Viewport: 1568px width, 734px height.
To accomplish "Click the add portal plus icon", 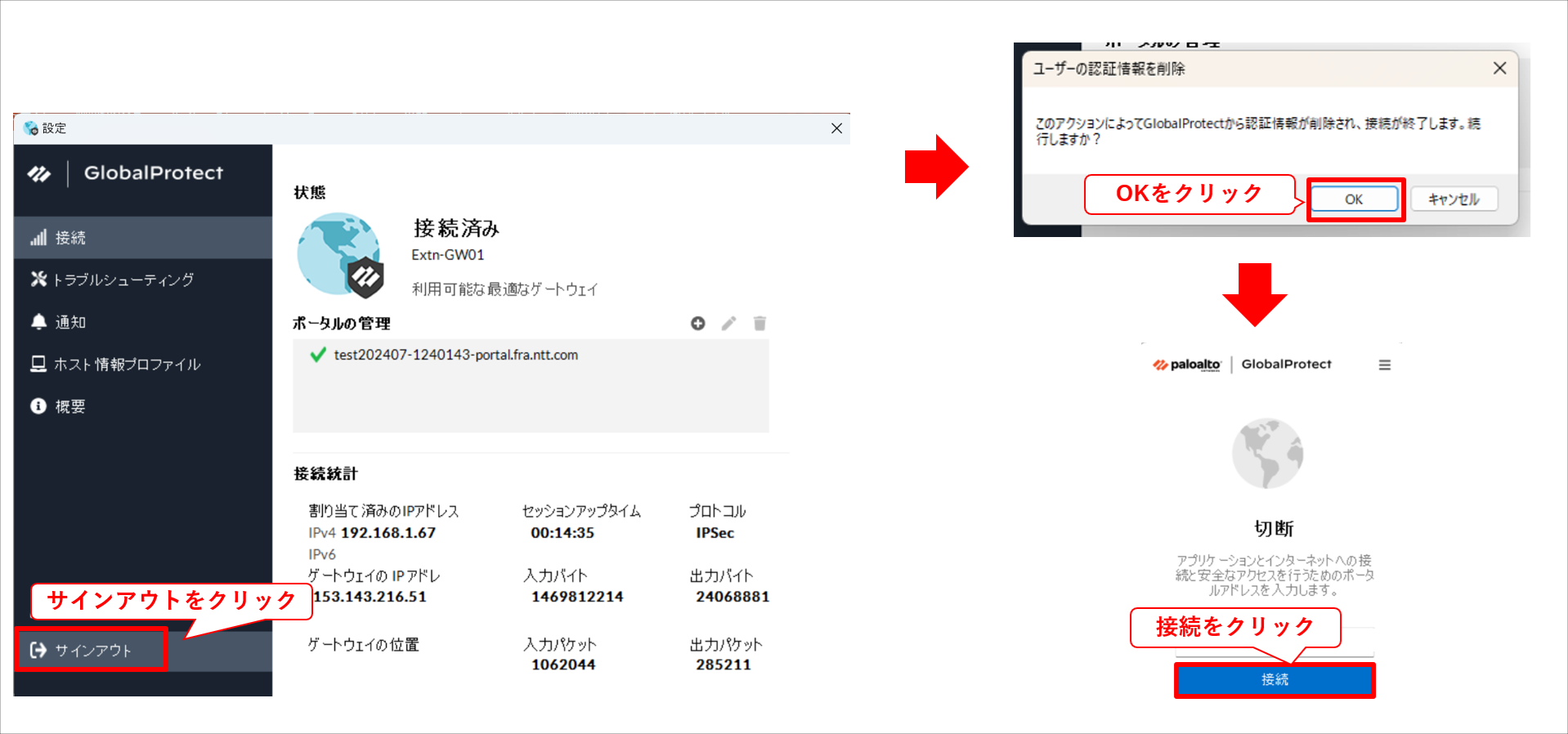I will 697,324.
